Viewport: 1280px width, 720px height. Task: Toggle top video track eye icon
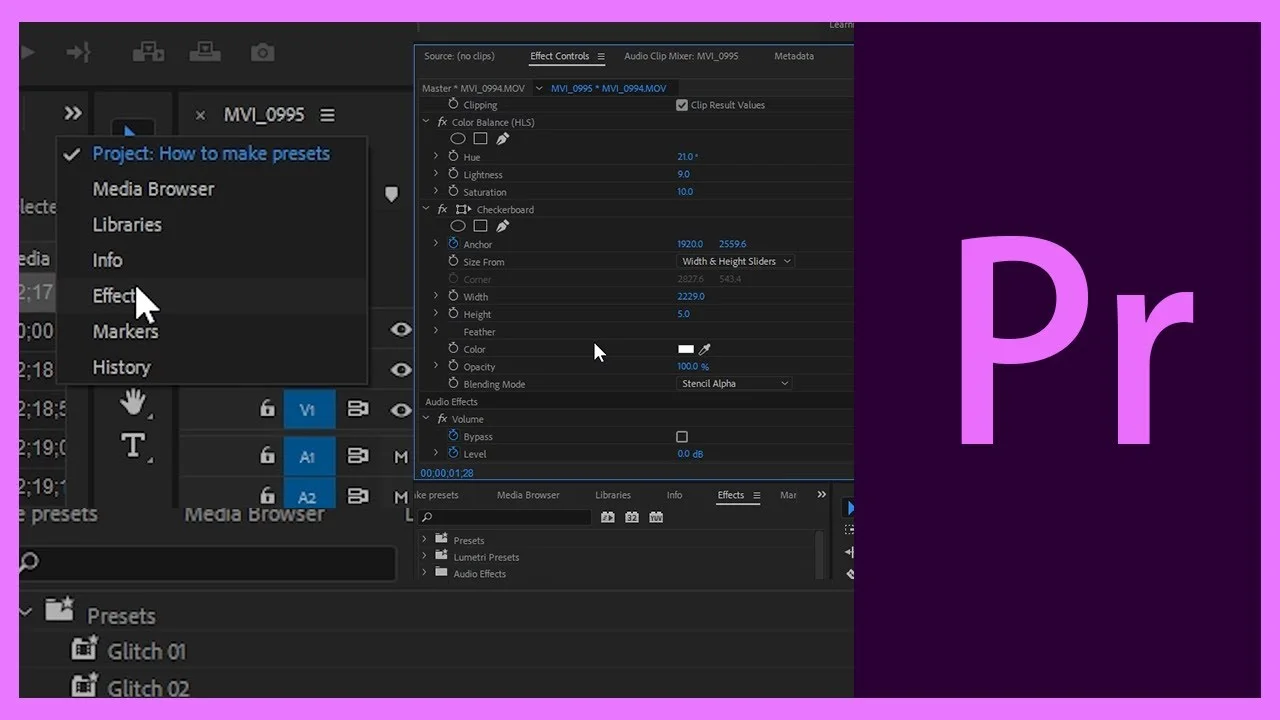pos(401,329)
